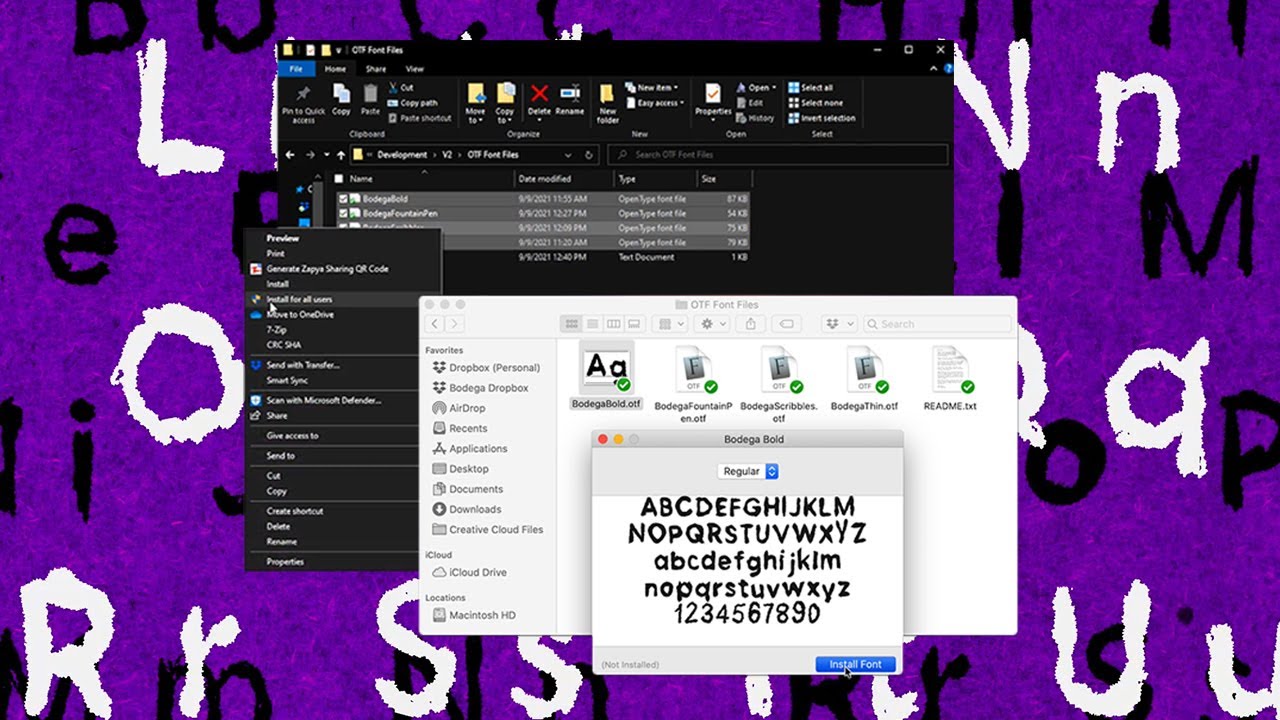Select README.txt file in Finder
The width and height of the screenshot is (1280, 720).
click(x=949, y=379)
